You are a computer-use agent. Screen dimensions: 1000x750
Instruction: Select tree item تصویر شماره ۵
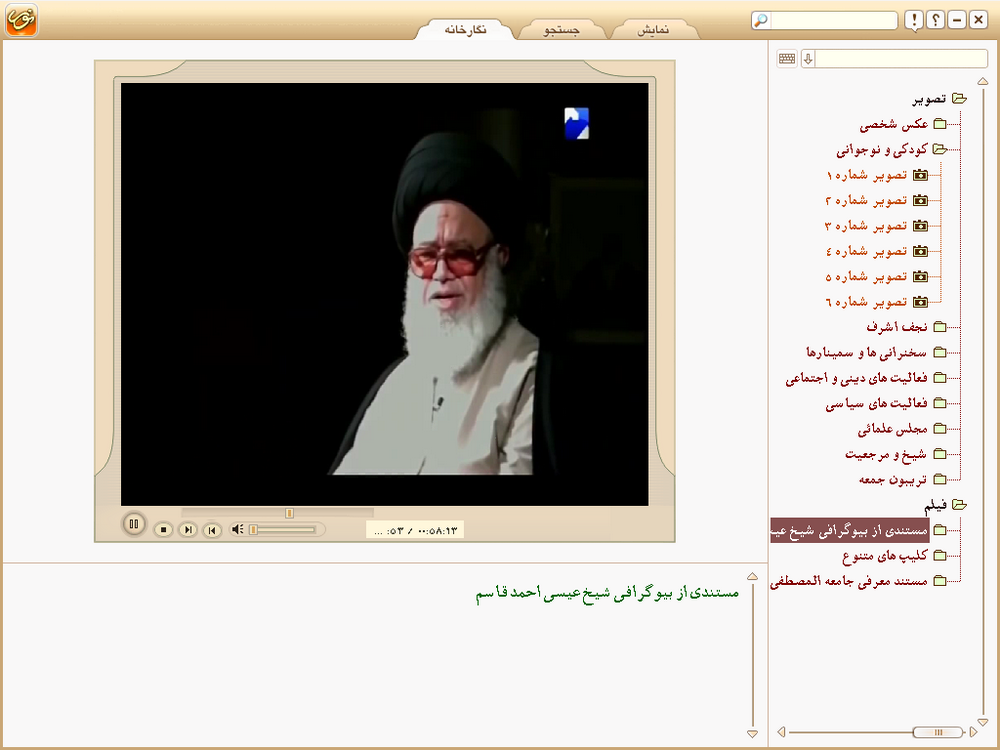click(867, 277)
